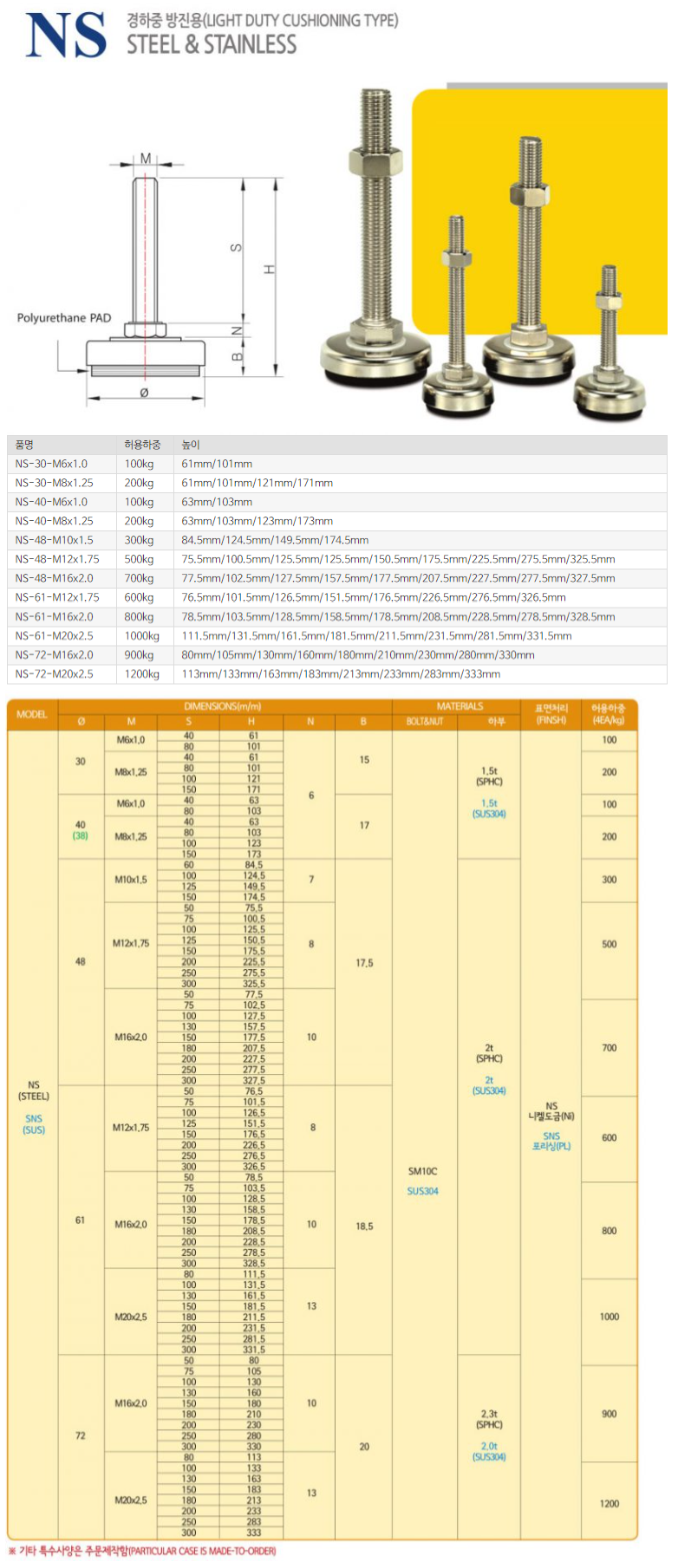Viewport: 691px width, 1568px height.
Task: Click the blue SNS (SUS) model label
Action: coord(34,1124)
